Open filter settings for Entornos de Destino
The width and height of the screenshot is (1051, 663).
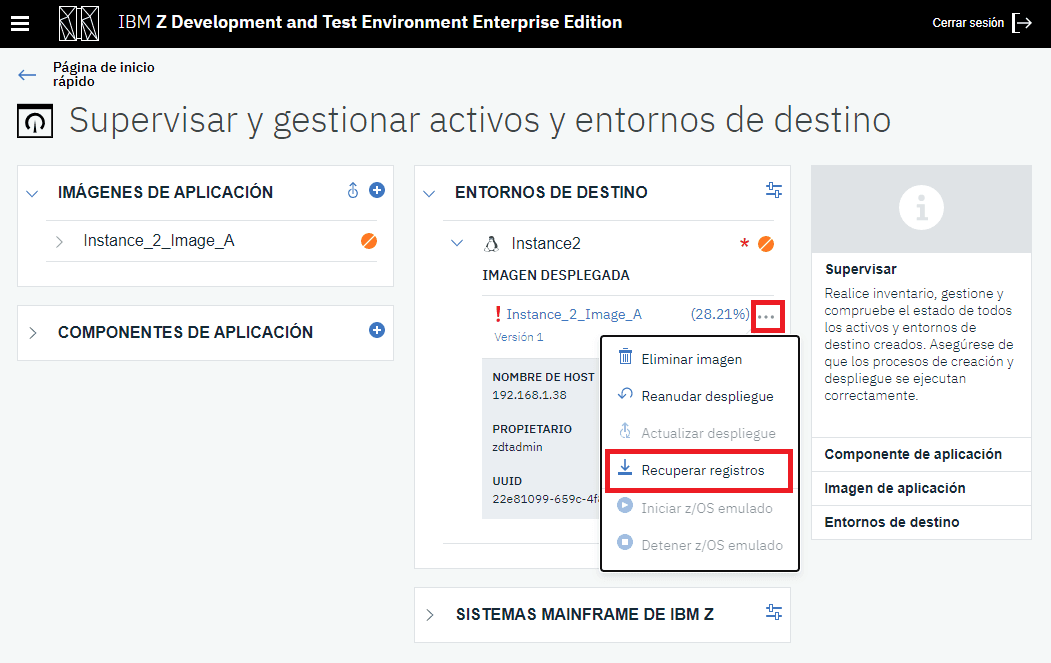[773, 191]
